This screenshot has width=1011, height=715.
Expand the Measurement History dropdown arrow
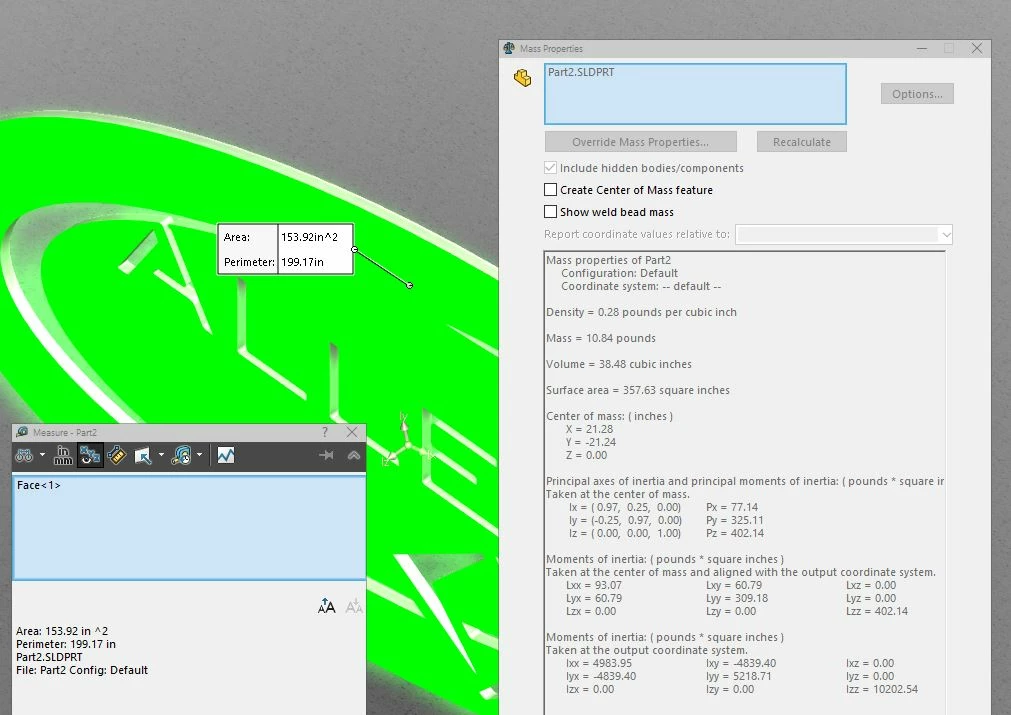[x=199, y=455]
